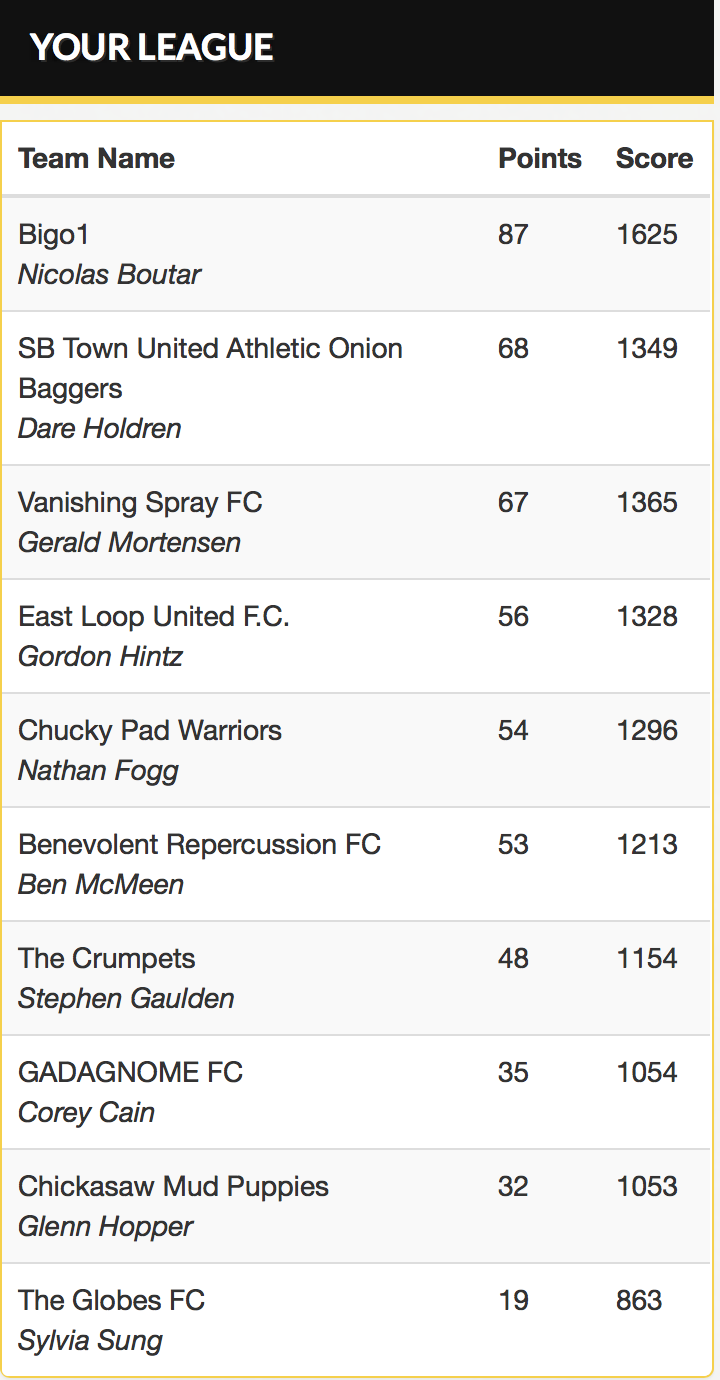Select Benevolent Repercussion FC team
720x1380 pixels.
[199, 844]
